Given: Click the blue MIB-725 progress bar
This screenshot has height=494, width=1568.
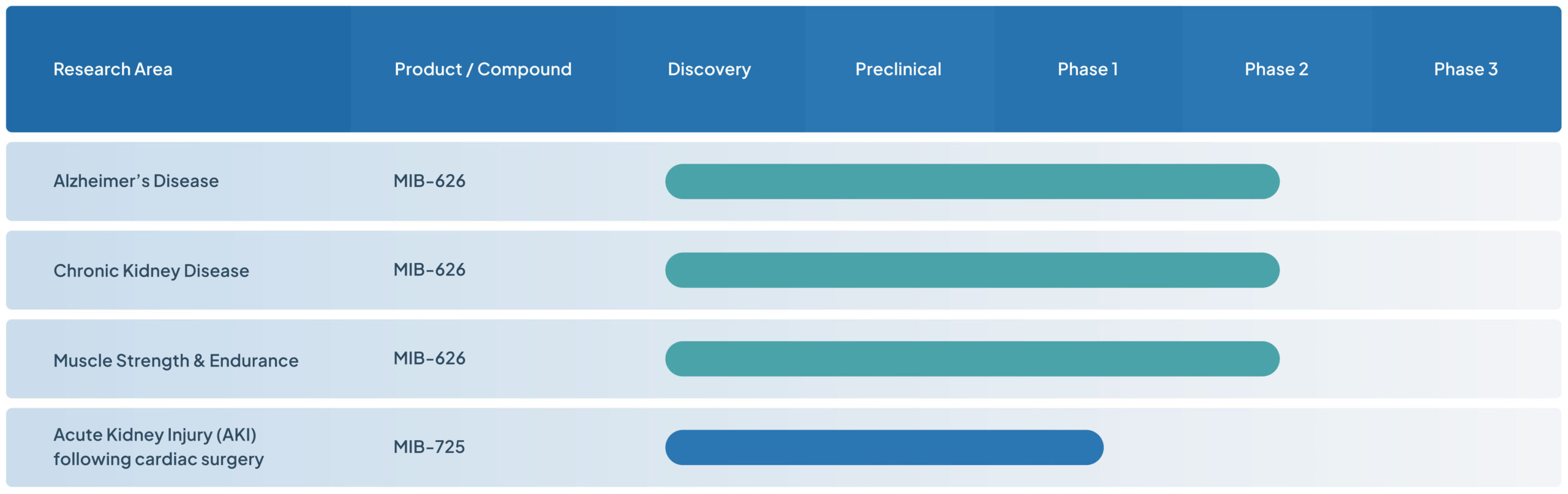Looking at the screenshot, I should [884, 447].
